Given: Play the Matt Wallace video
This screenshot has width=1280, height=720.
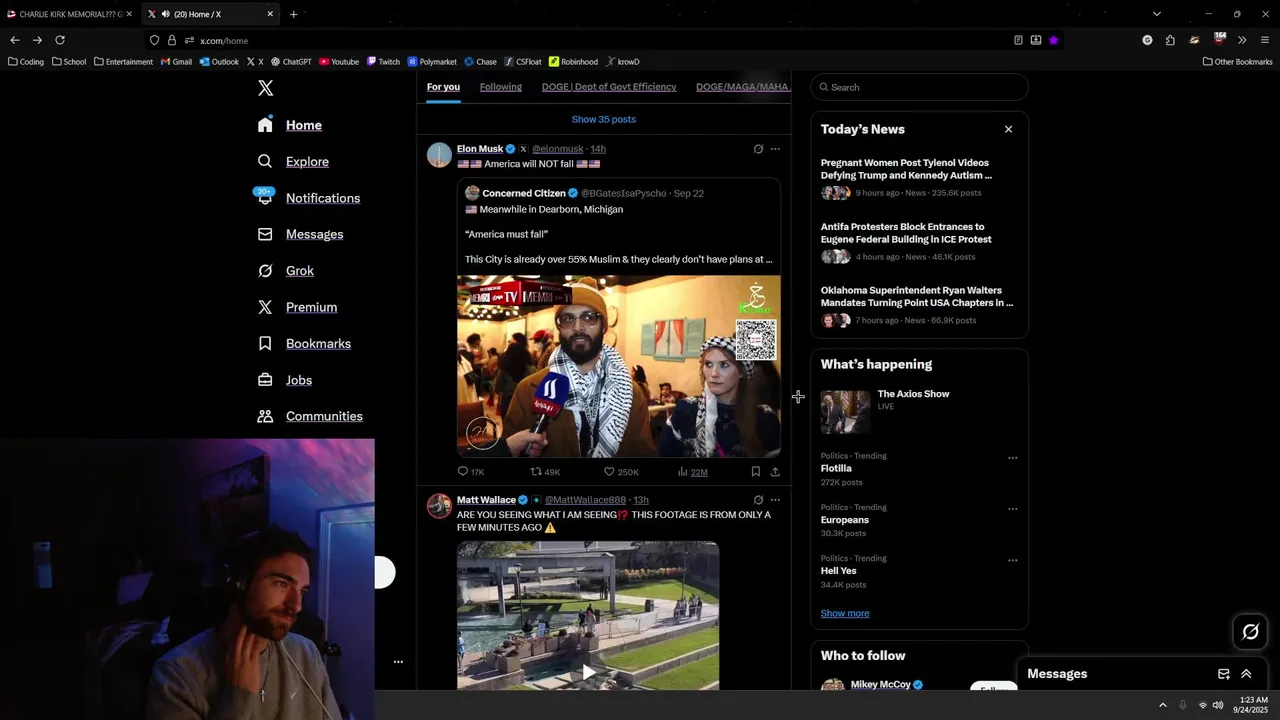Looking at the screenshot, I should click(588, 673).
